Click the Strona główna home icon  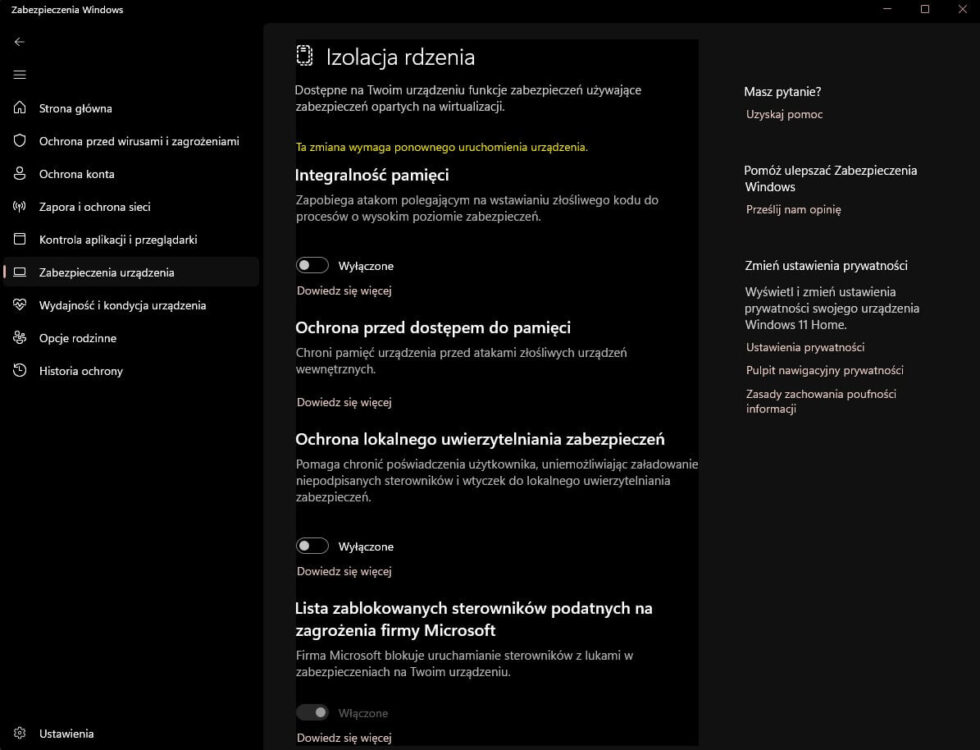19,108
